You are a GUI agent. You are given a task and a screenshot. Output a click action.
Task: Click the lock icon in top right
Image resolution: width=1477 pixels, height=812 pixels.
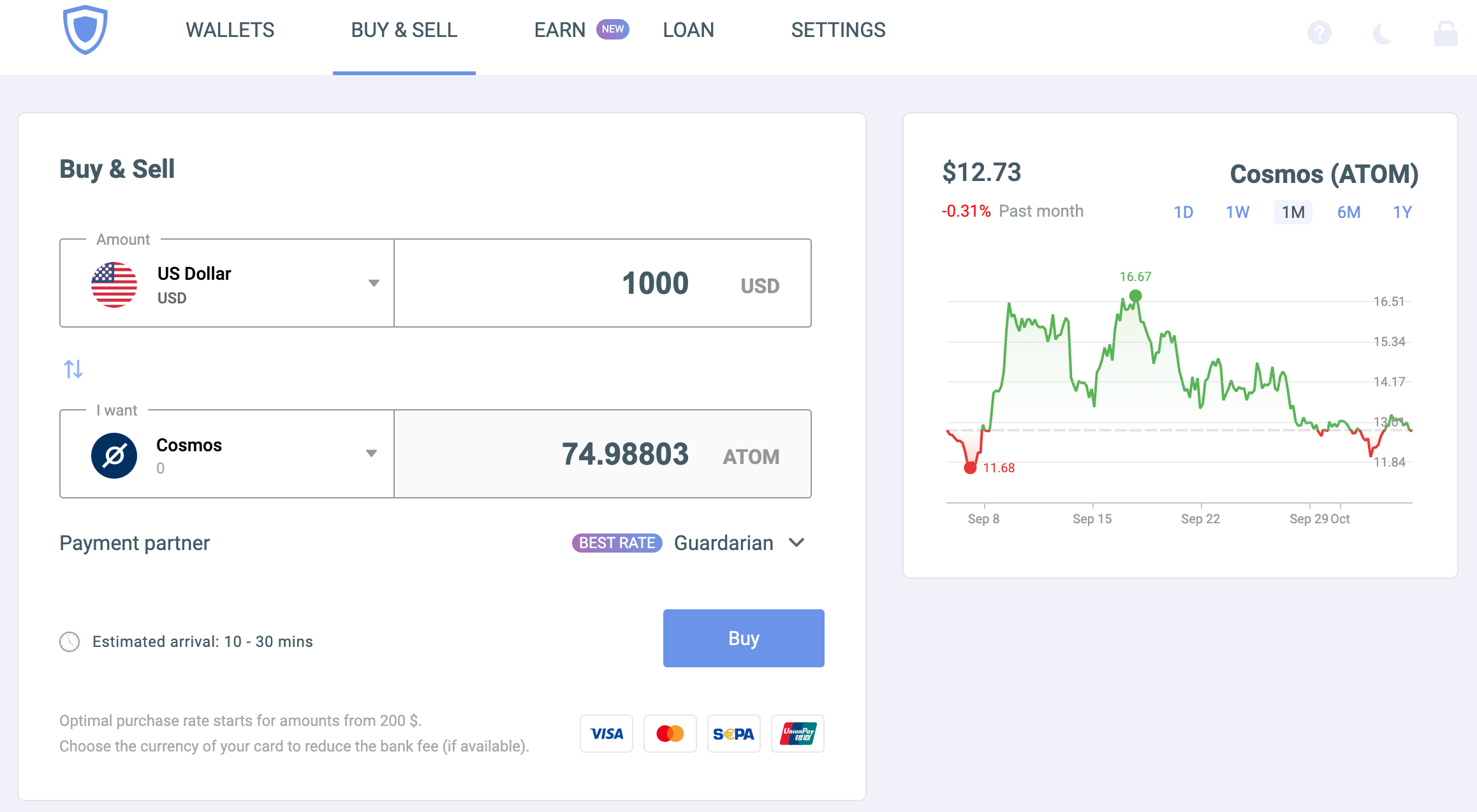[x=1446, y=33]
